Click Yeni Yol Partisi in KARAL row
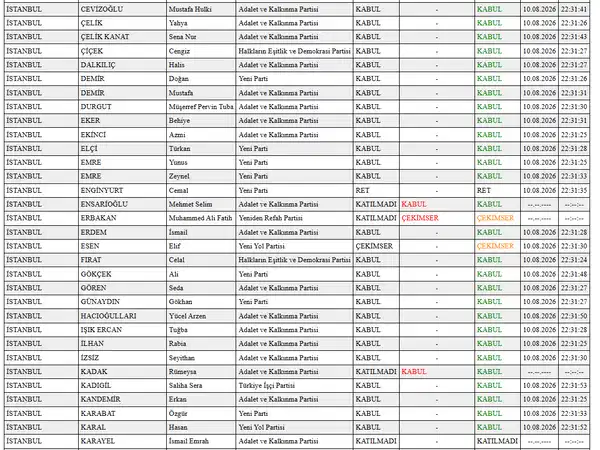Viewport: 600px width, 450px height. (262, 427)
